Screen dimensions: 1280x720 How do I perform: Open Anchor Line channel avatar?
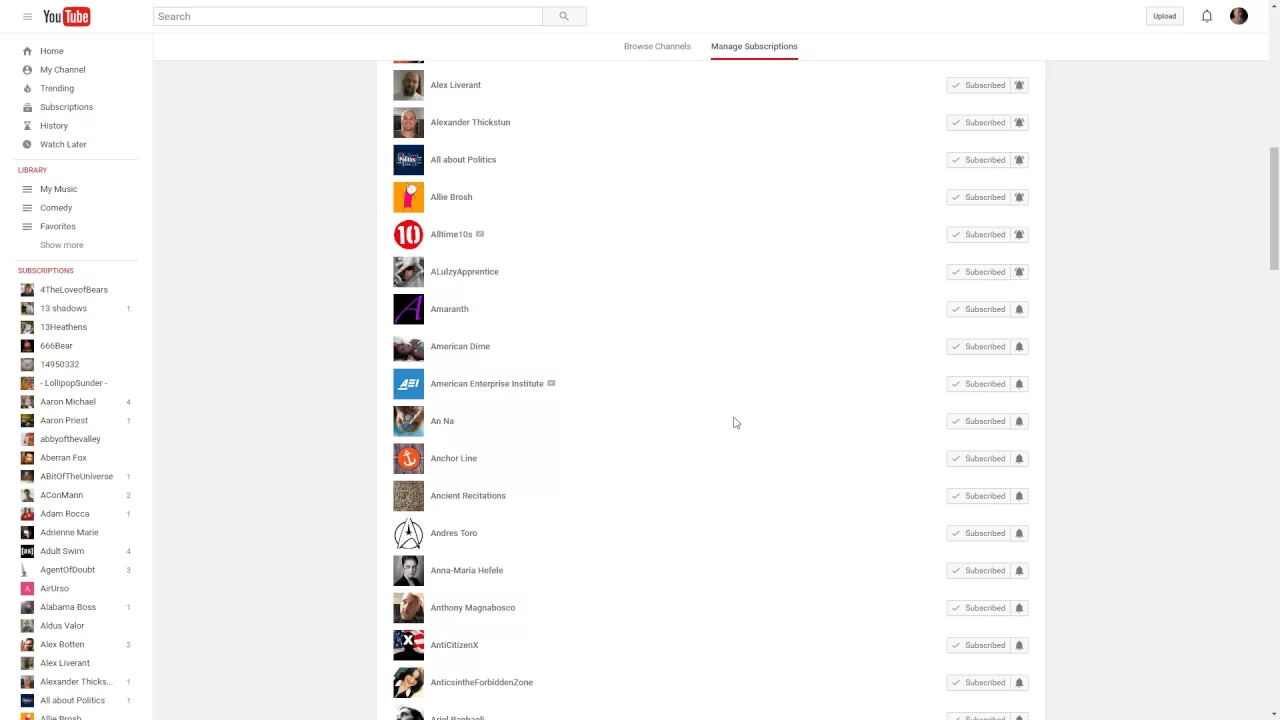(x=408, y=458)
